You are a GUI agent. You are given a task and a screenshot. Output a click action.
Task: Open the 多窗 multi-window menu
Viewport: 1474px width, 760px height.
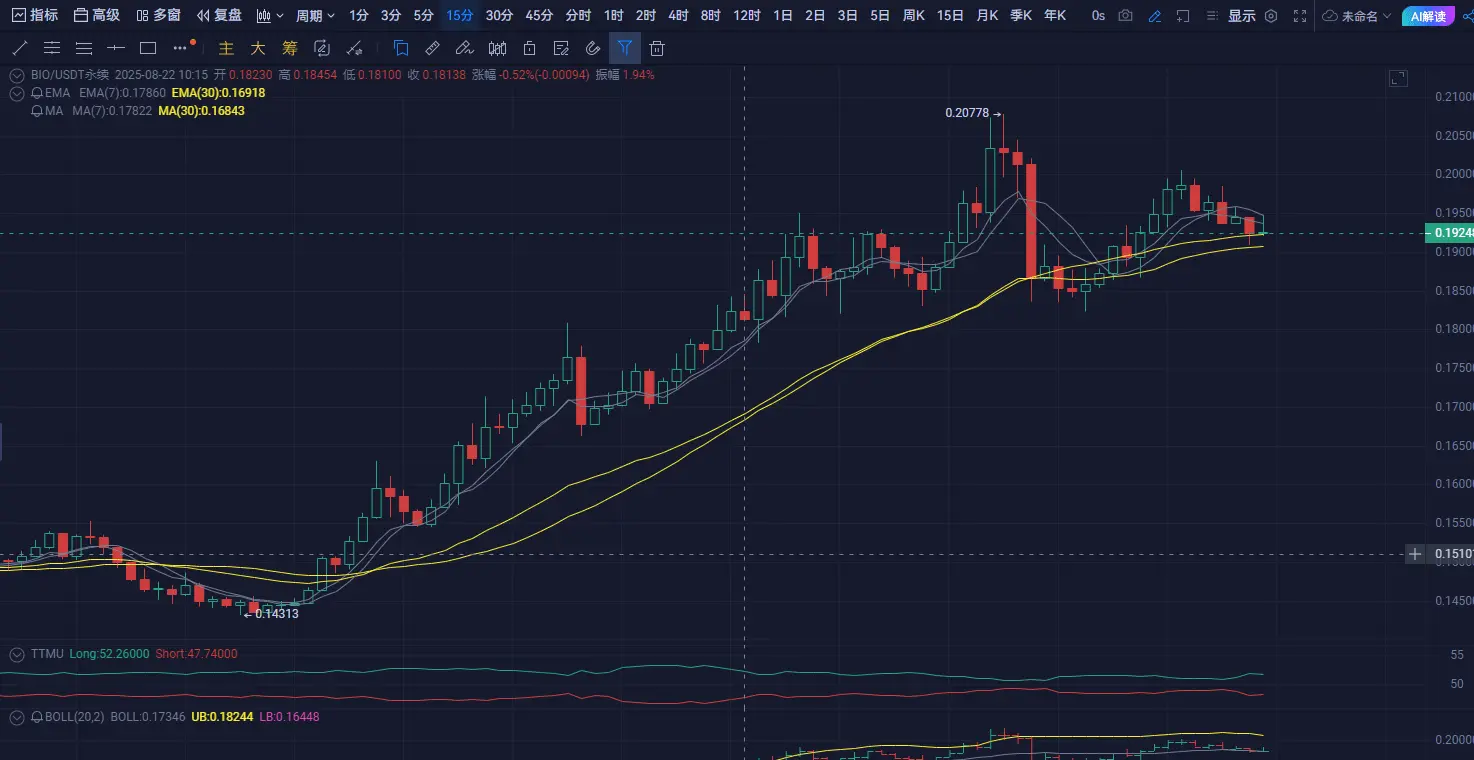click(x=158, y=16)
